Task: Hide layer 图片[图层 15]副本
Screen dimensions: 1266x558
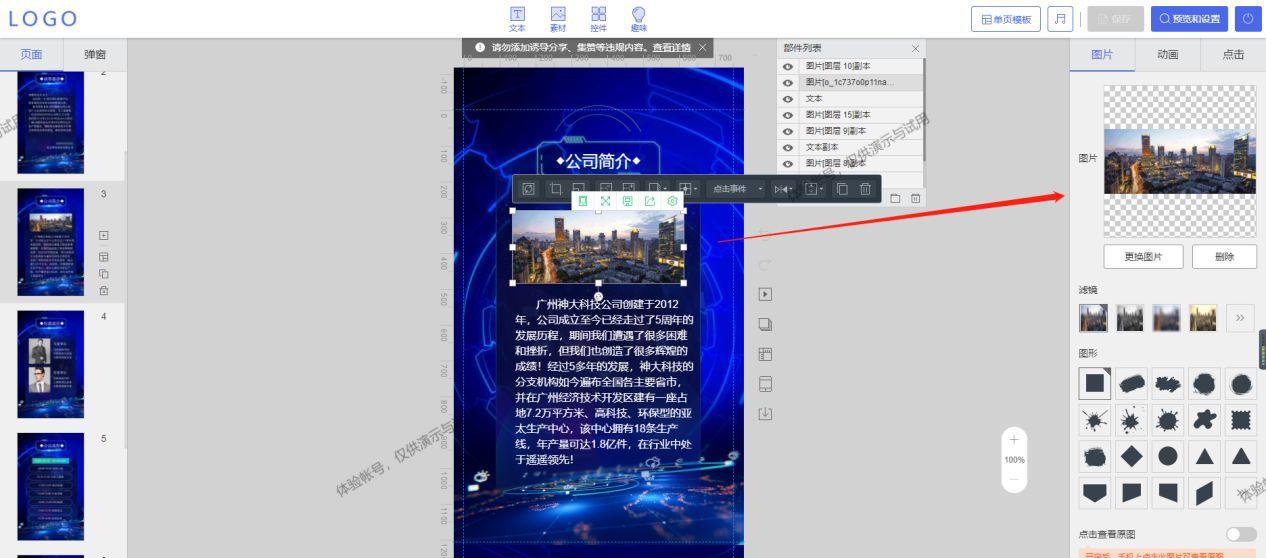Action: pyautogui.click(x=788, y=115)
